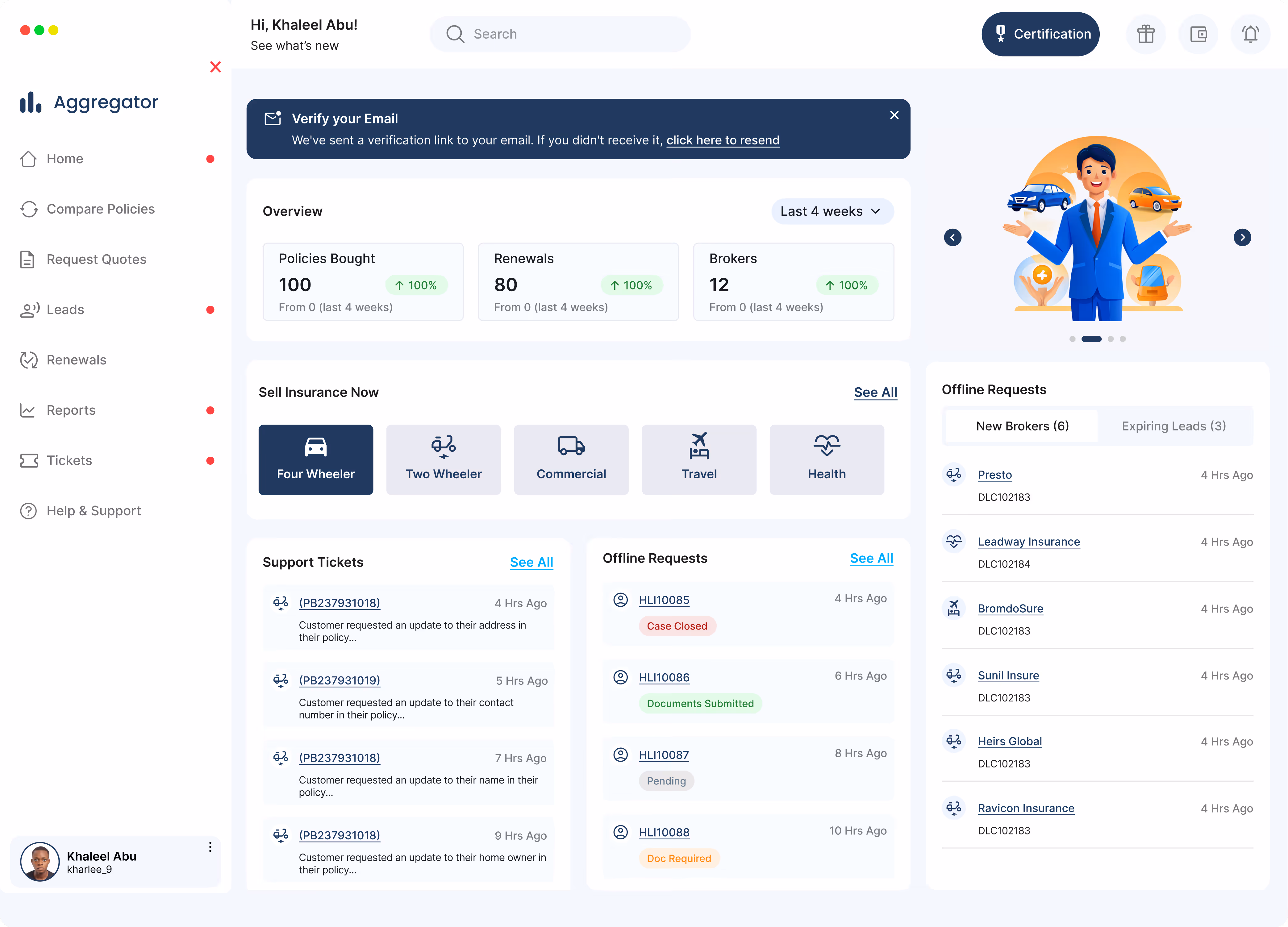
Task: Click the Aggregator logo icon
Action: (x=31, y=102)
